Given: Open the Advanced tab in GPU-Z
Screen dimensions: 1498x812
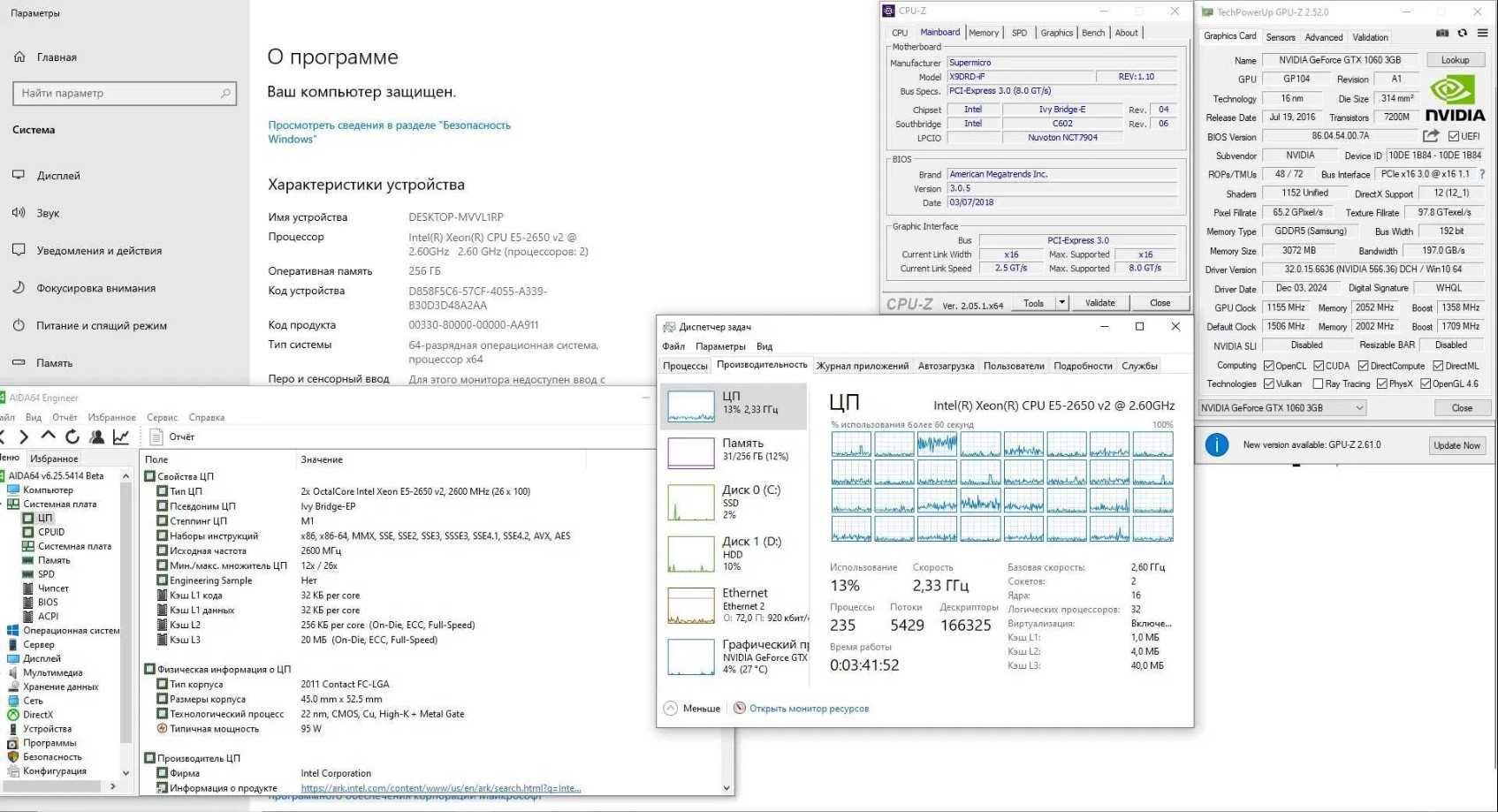Looking at the screenshot, I should [1323, 37].
